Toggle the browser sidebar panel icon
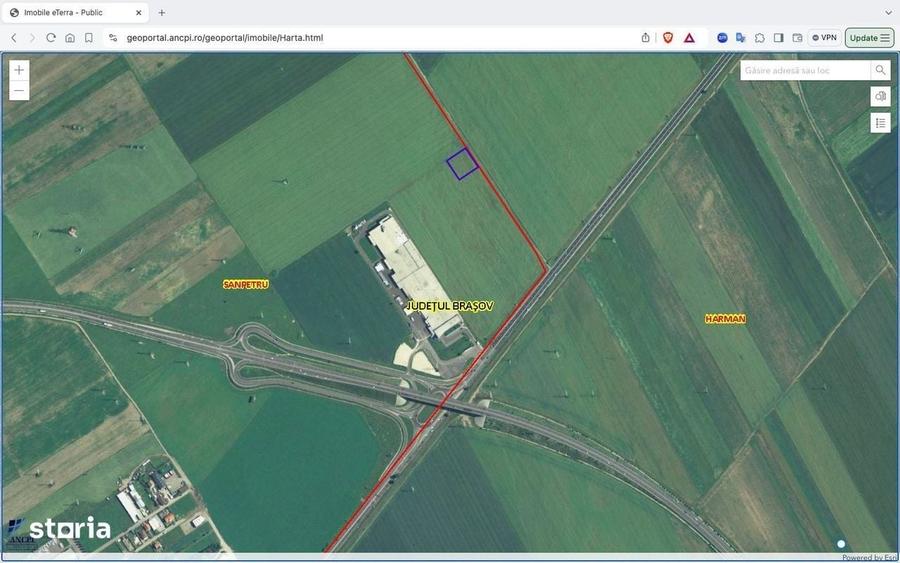 tap(778, 38)
